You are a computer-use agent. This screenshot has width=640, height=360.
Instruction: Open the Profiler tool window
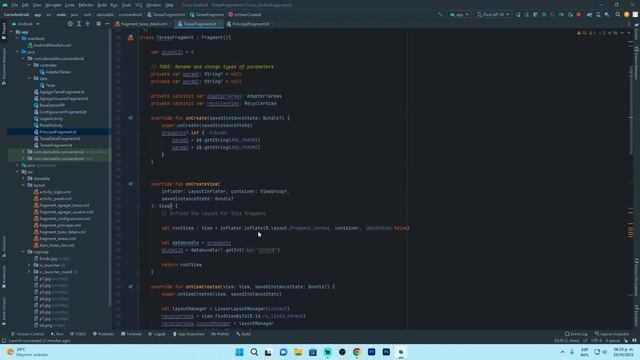220,334
